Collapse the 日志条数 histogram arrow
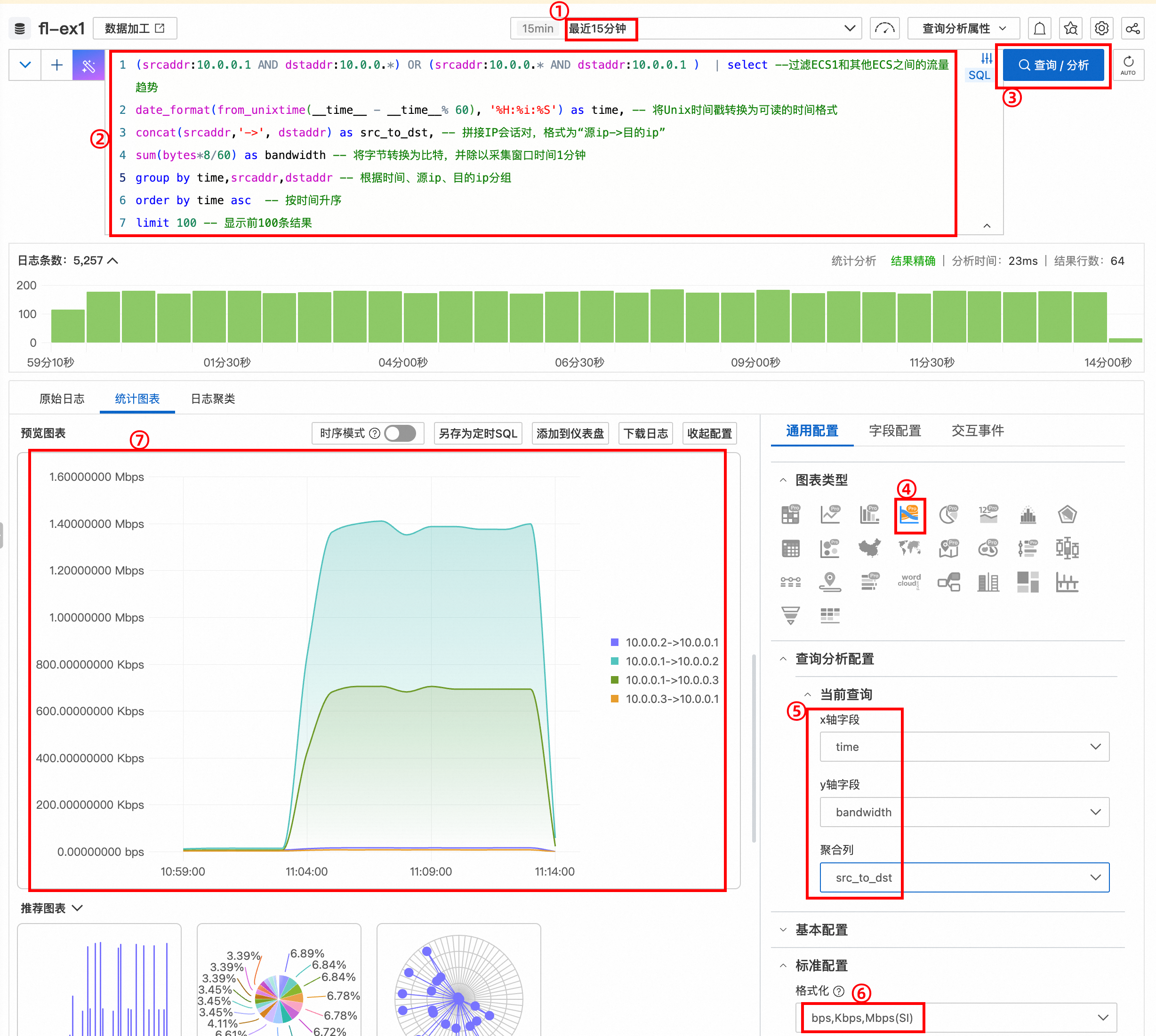Screen dimensions: 1156x1036 click(113, 261)
